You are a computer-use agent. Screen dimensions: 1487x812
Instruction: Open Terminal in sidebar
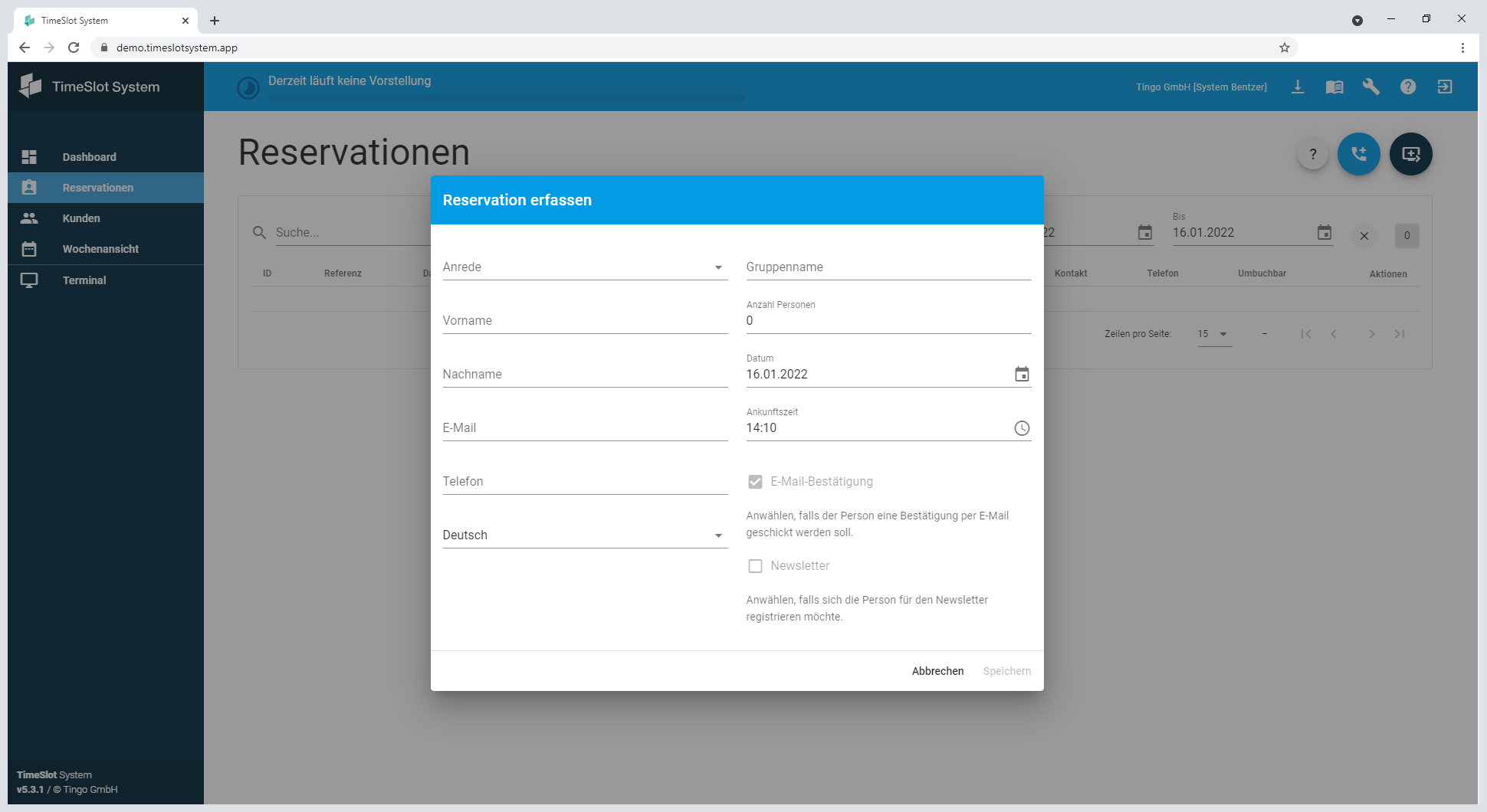tap(106, 280)
